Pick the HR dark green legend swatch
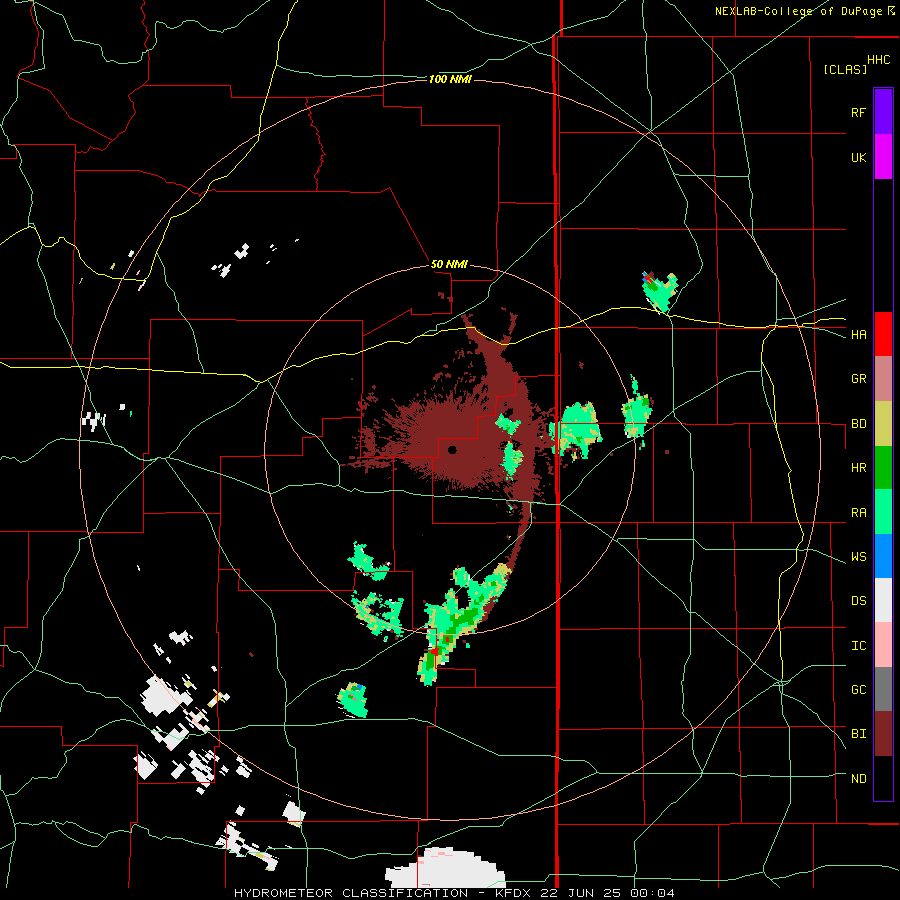The width and height of the screenshot is (900, 900). [x=883, y=468]
